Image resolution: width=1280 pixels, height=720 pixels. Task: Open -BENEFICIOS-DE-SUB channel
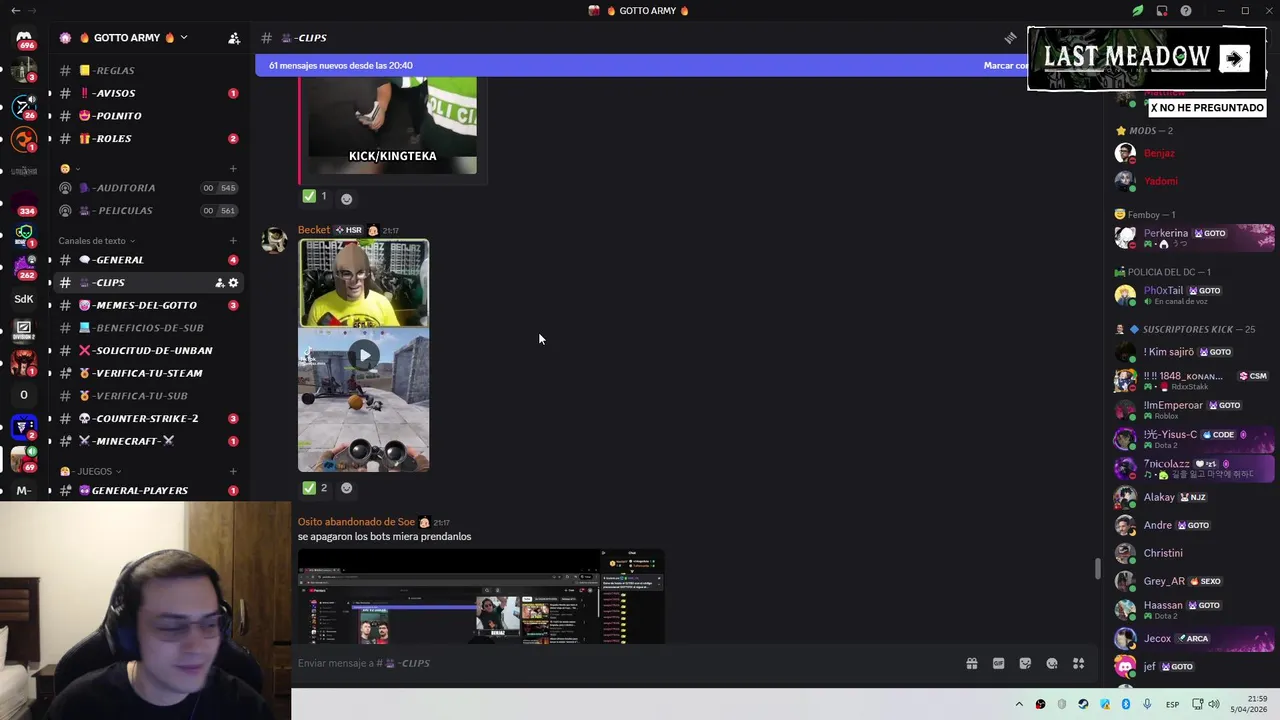[149, 328]
